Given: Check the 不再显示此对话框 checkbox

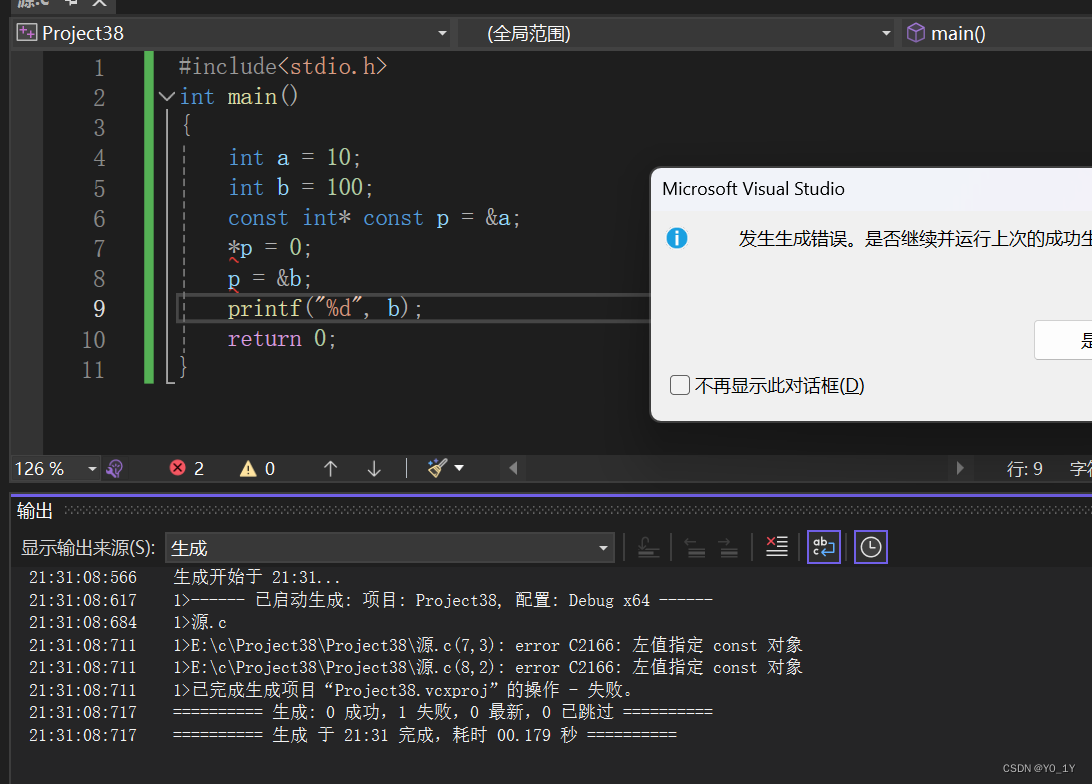Looking at the screenshot, I should click(680, 384).
